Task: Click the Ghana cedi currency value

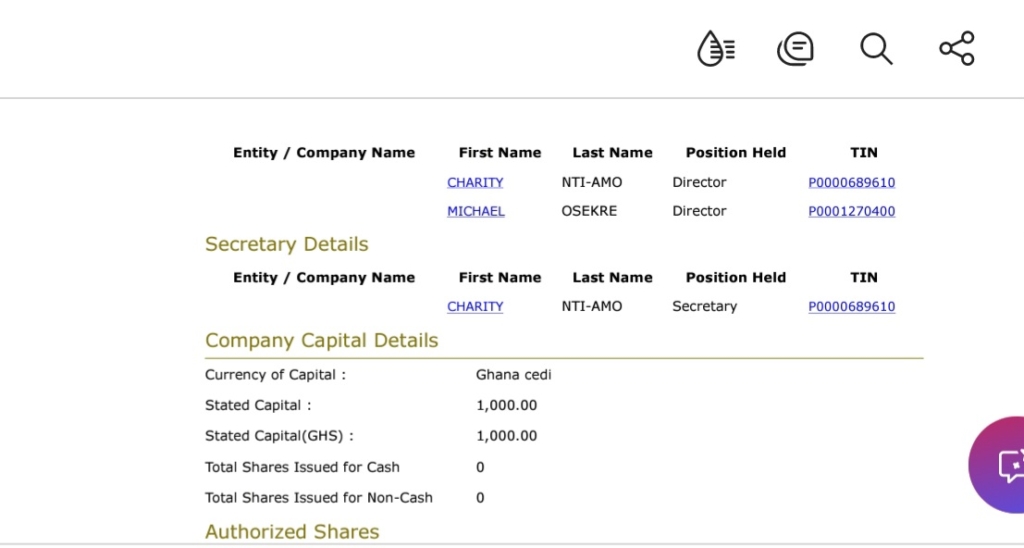Action: [513, 375]
